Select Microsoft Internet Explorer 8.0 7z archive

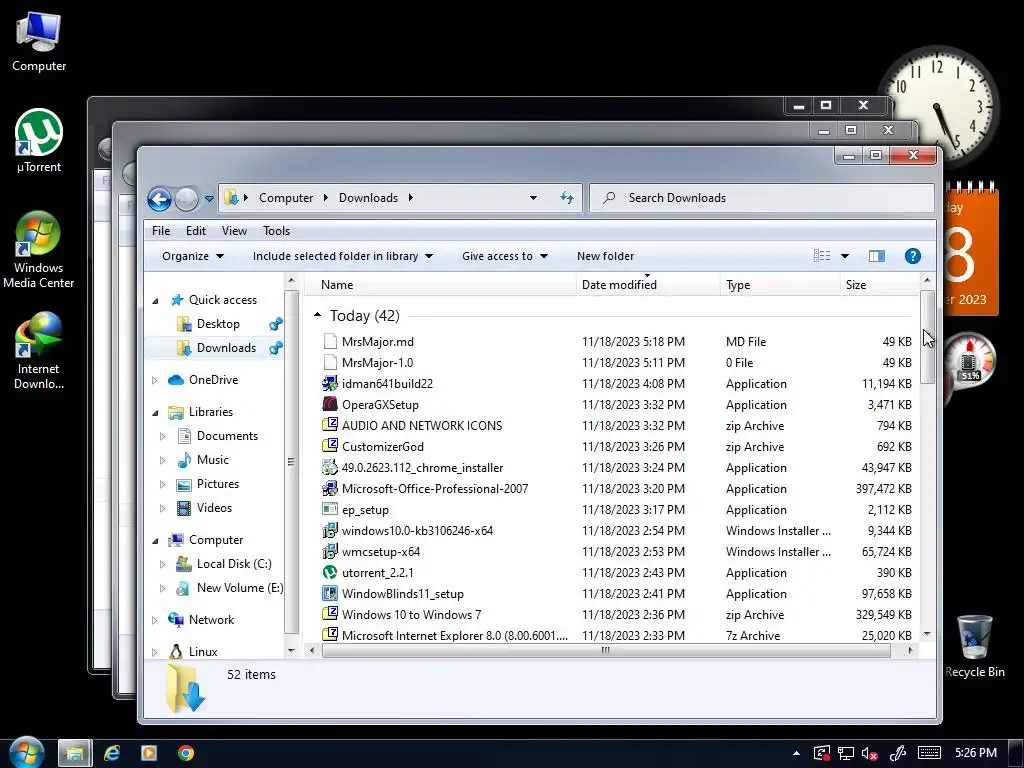pos(455,635)
